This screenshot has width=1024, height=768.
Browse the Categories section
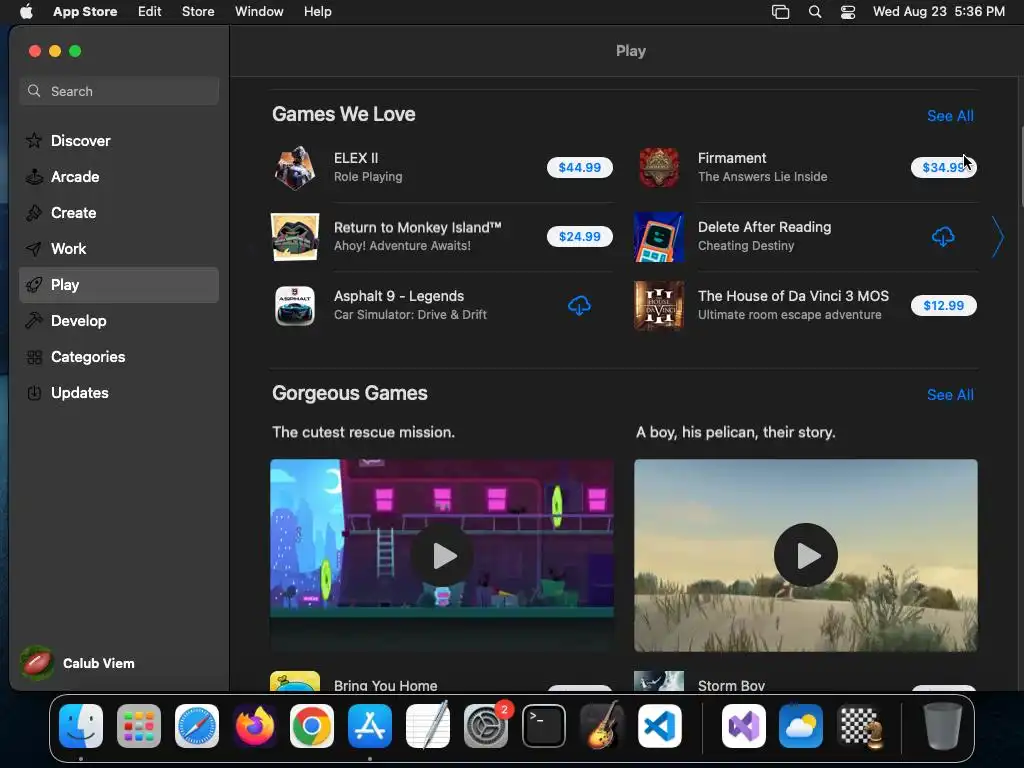119,357
